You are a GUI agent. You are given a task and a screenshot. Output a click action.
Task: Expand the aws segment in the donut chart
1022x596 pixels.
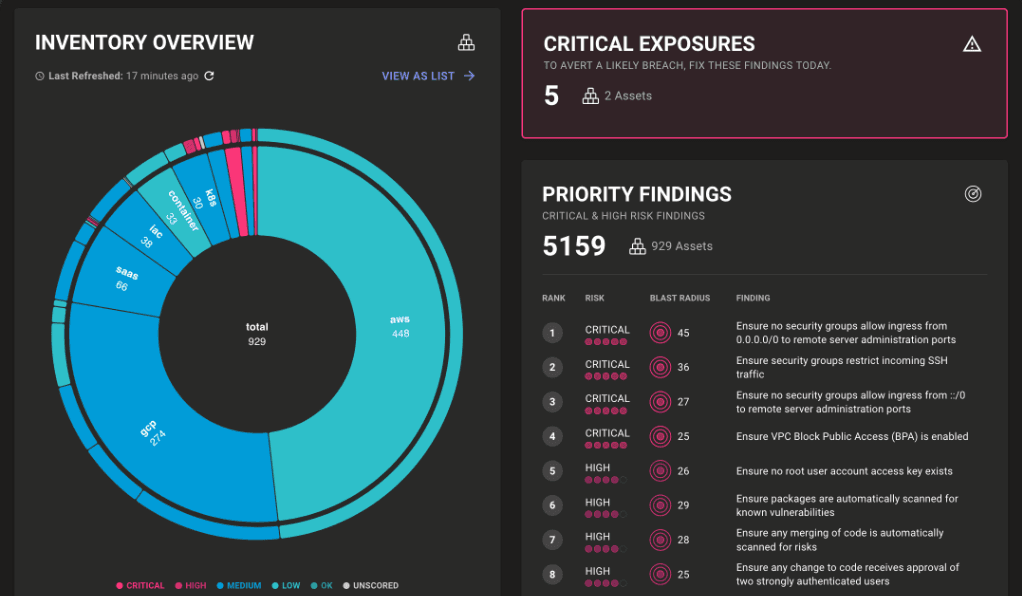[x=400, y=325]
